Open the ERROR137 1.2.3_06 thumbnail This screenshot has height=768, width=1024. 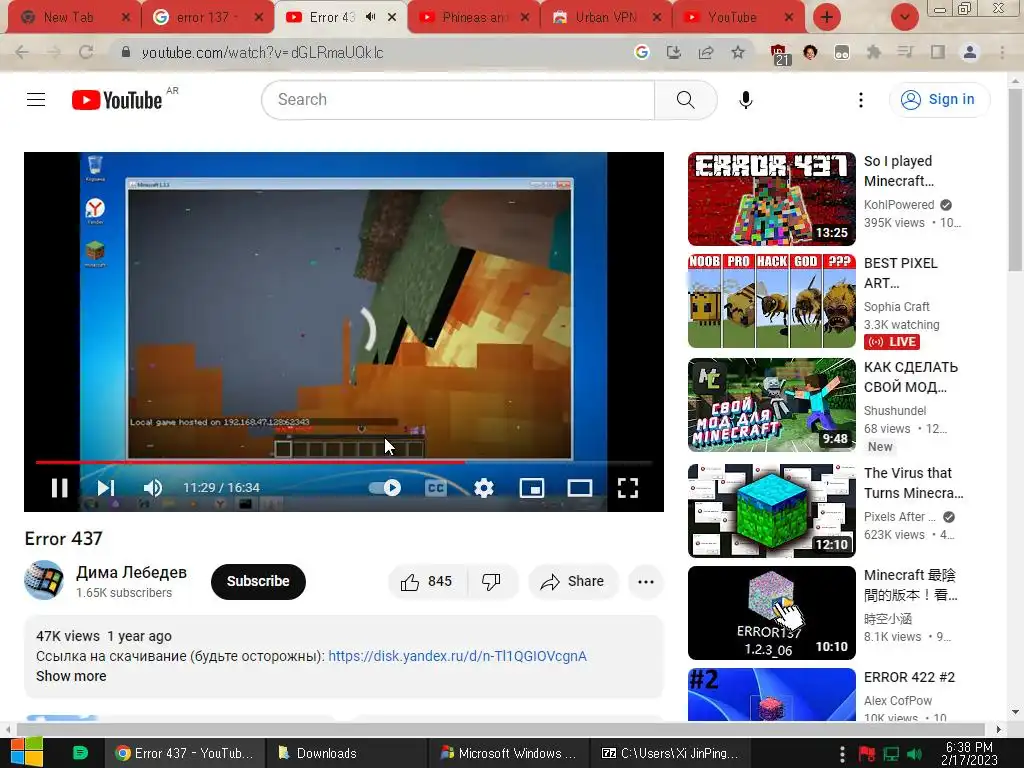(771, 613)
